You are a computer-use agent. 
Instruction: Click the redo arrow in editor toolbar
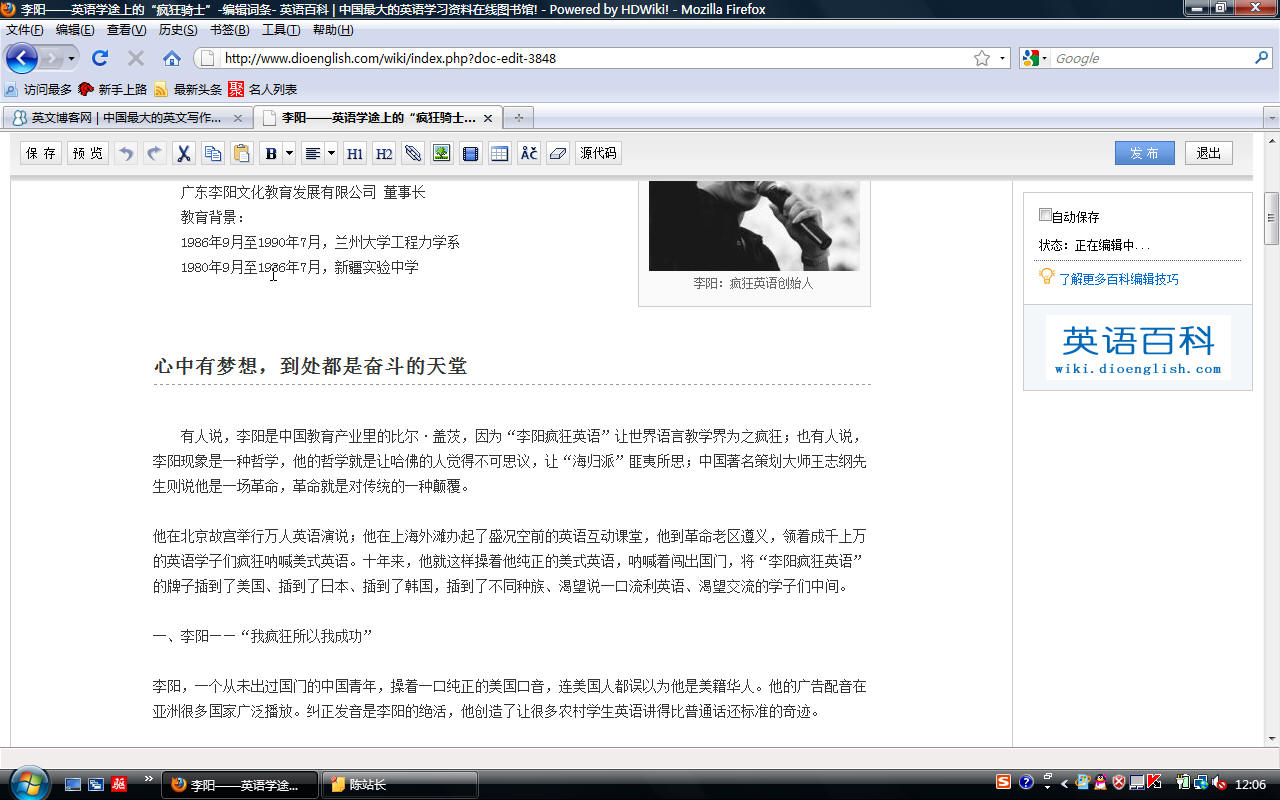pos(154,153)
